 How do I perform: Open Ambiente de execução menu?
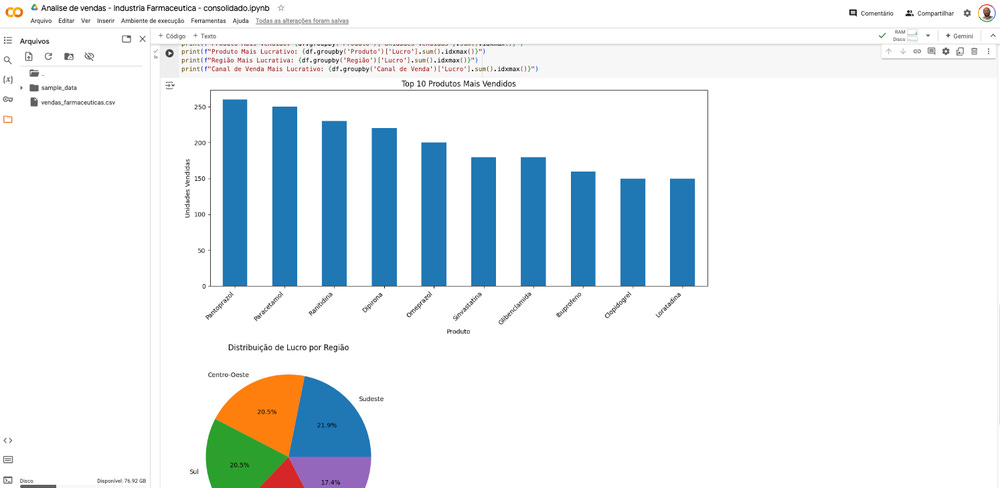152,21
